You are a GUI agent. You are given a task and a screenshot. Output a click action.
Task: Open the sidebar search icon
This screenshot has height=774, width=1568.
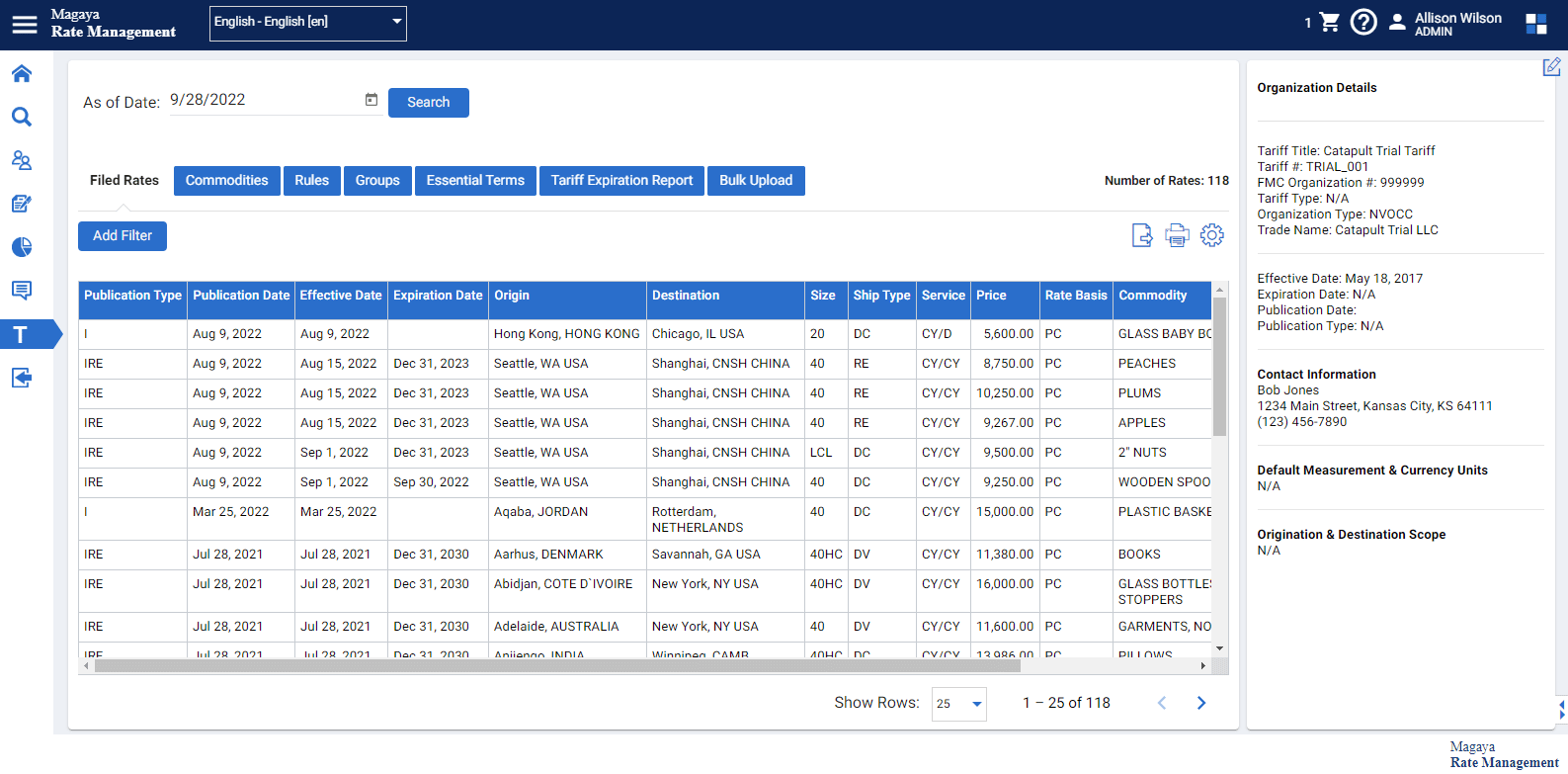coord(22,117)
